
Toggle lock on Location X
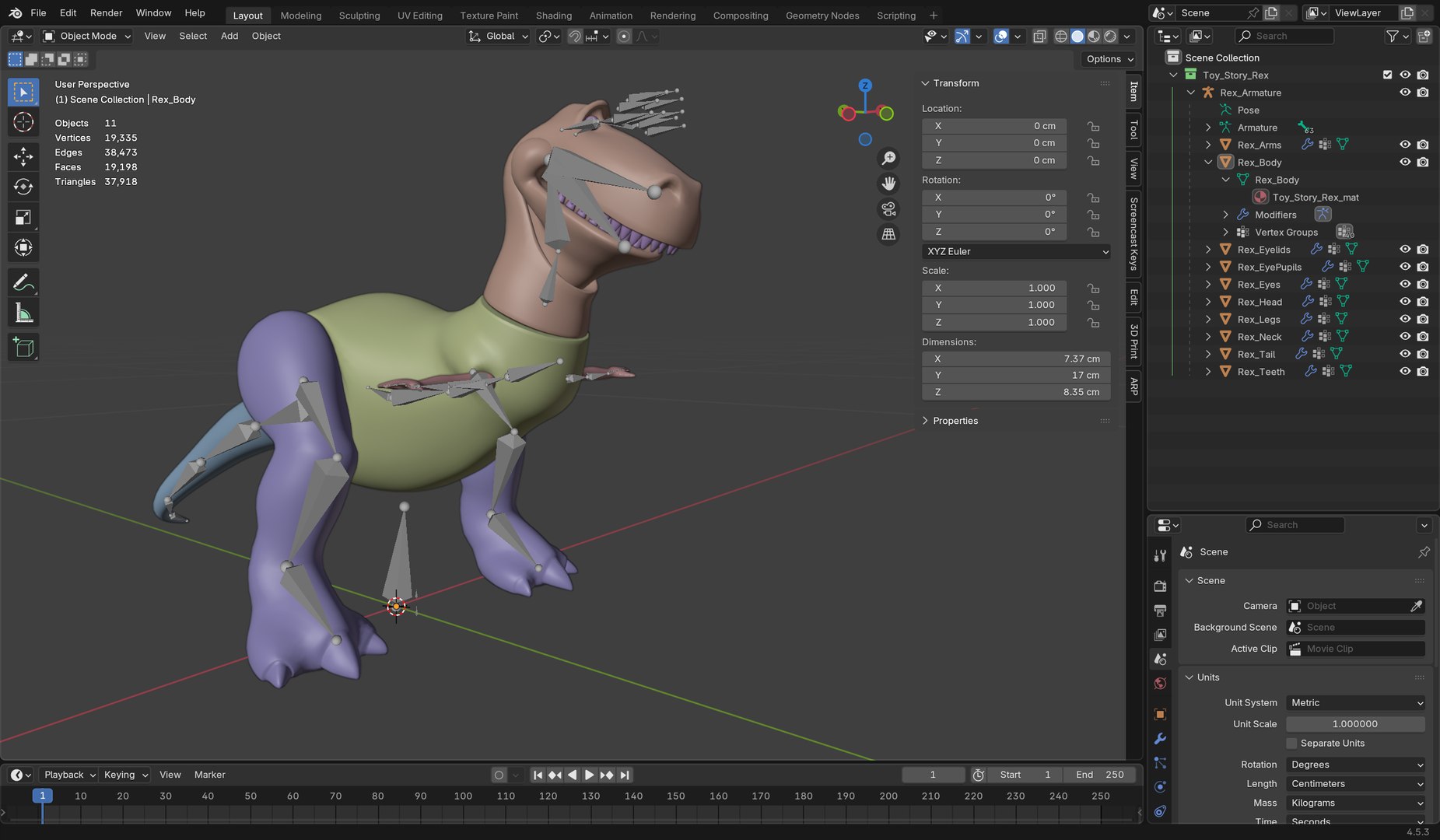[1093, 126]
